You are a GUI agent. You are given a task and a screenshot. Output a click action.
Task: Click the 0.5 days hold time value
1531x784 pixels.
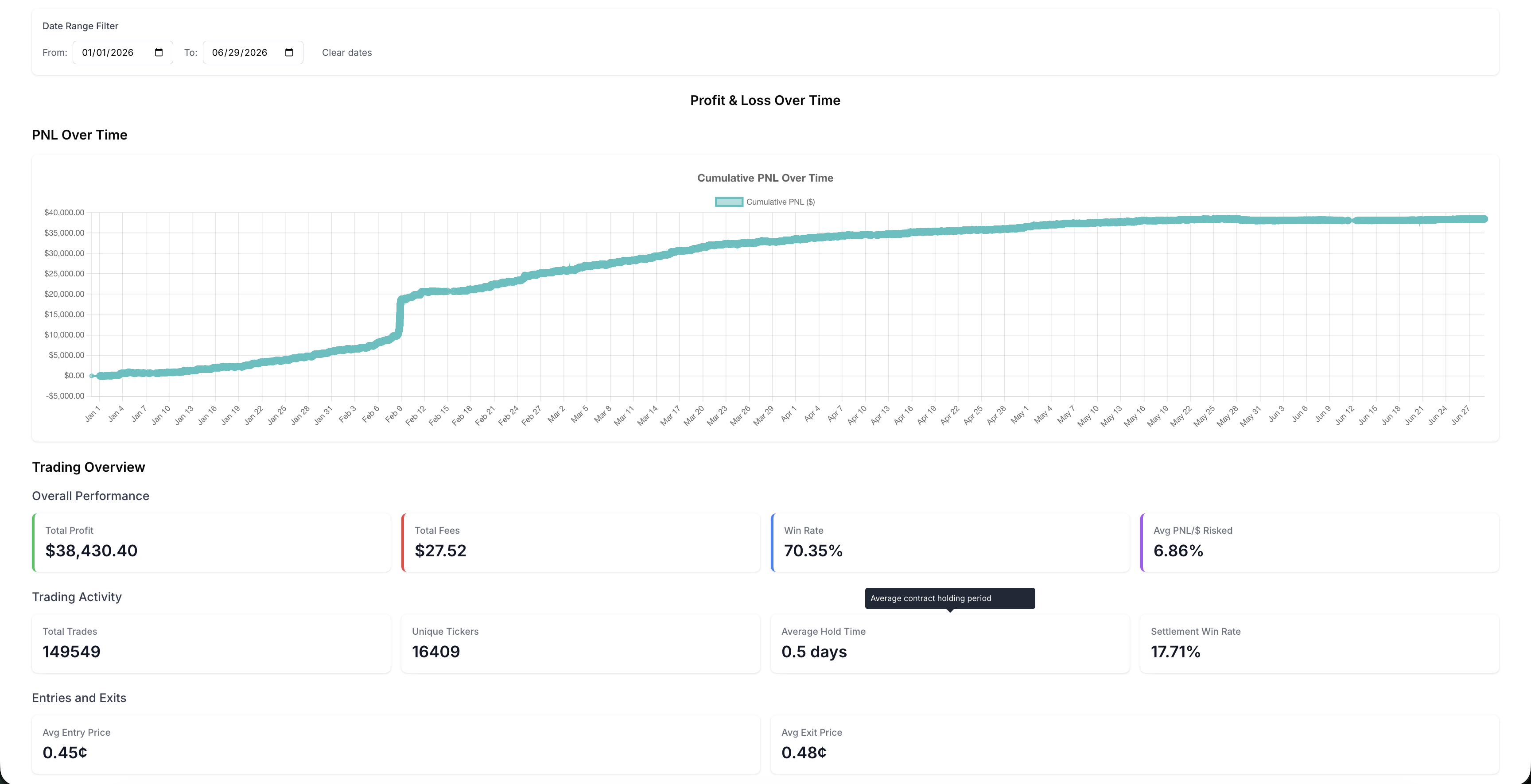[x=814, y=652]
